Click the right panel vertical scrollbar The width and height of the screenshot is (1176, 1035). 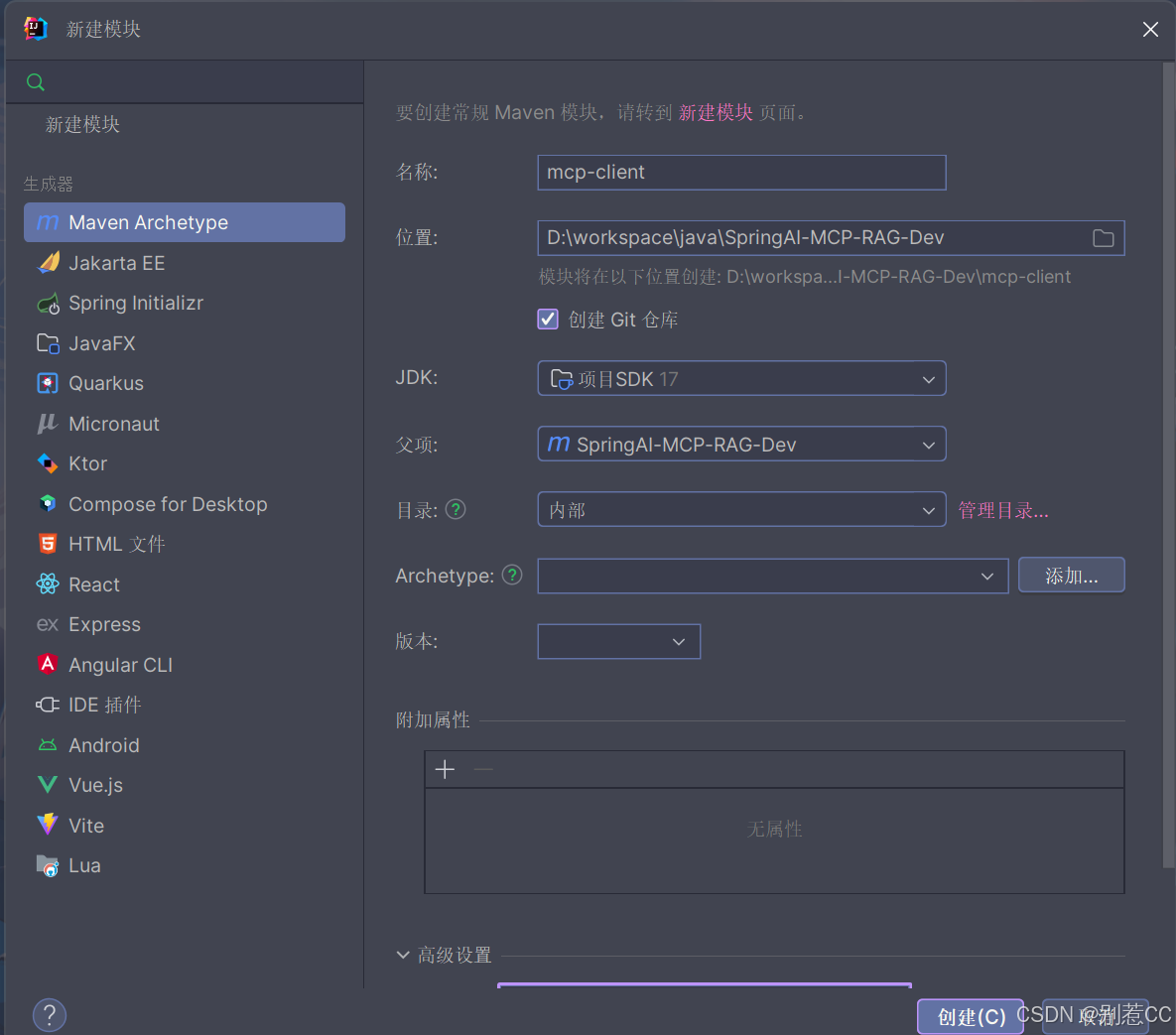(1168, 465)
